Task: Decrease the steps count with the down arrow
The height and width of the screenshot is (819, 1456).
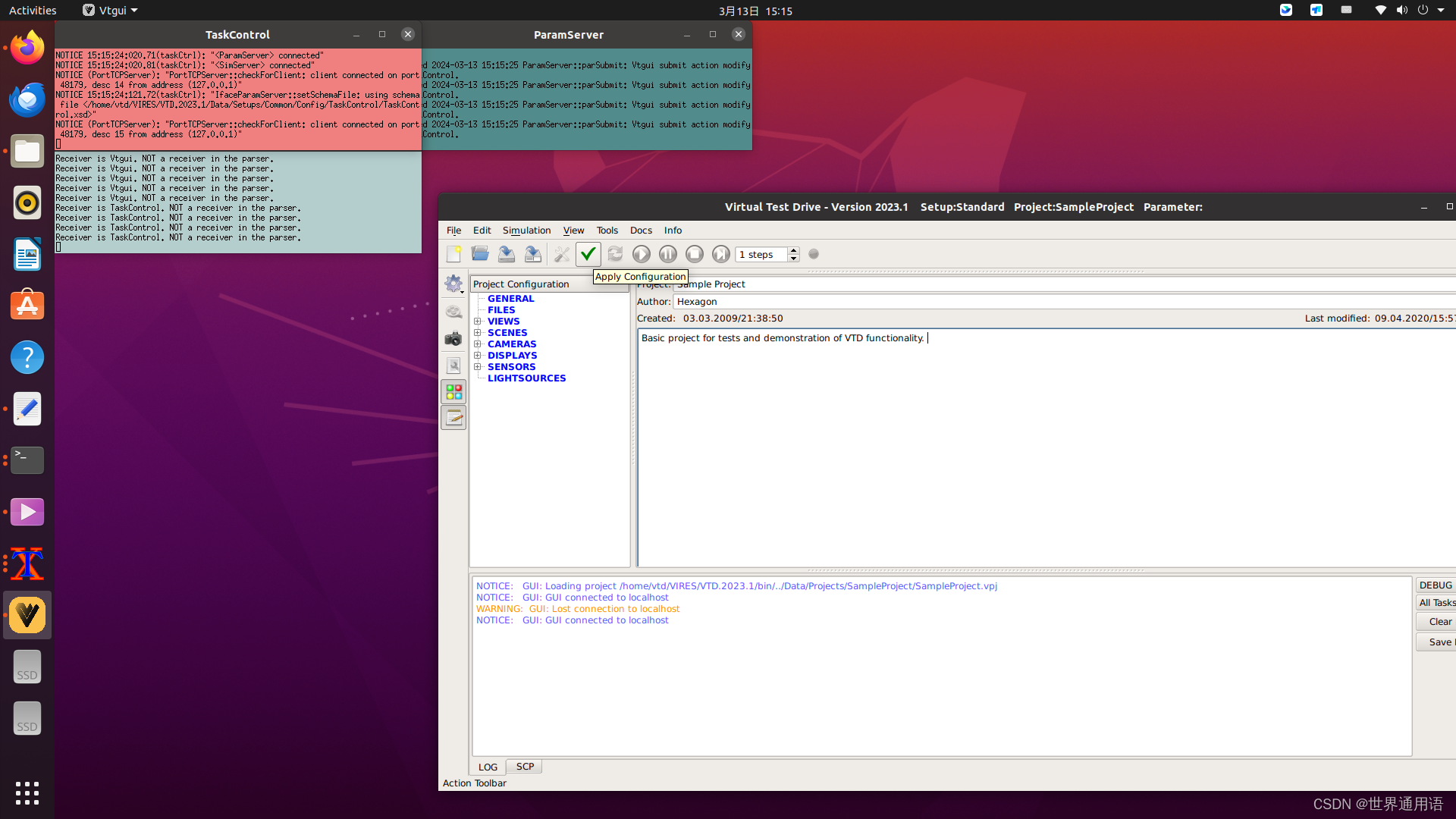Action: [x=793, y=259]
